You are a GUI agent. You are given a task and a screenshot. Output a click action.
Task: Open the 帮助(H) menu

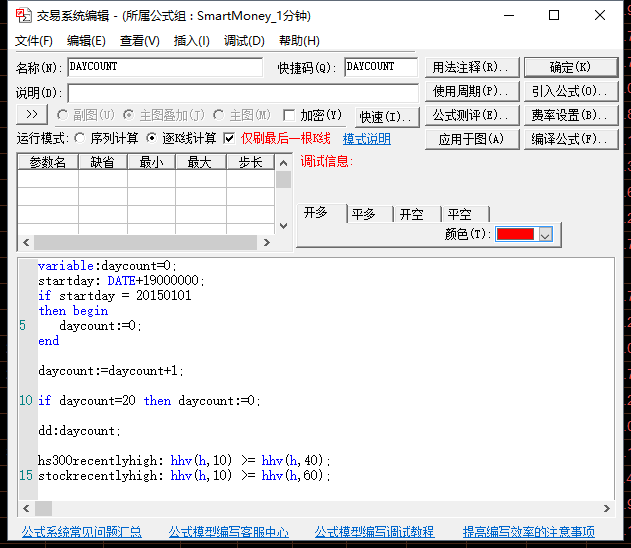[299, 41]
